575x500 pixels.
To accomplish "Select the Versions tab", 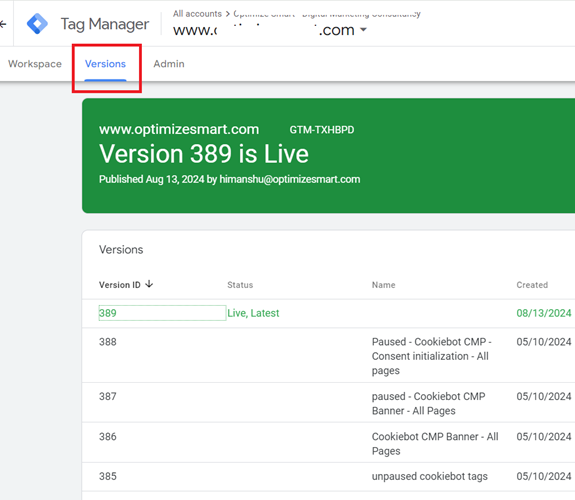I will tap(105, 64).
